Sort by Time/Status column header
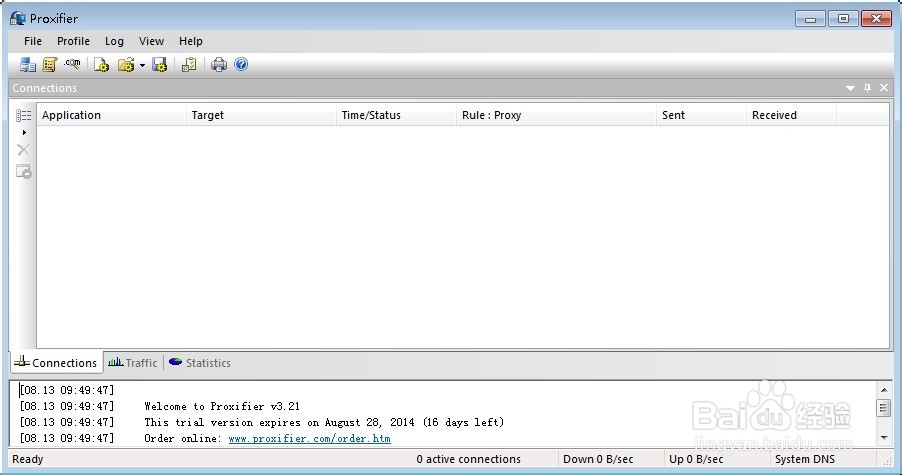Screen dimensions: 902x475 pos(396,115)
